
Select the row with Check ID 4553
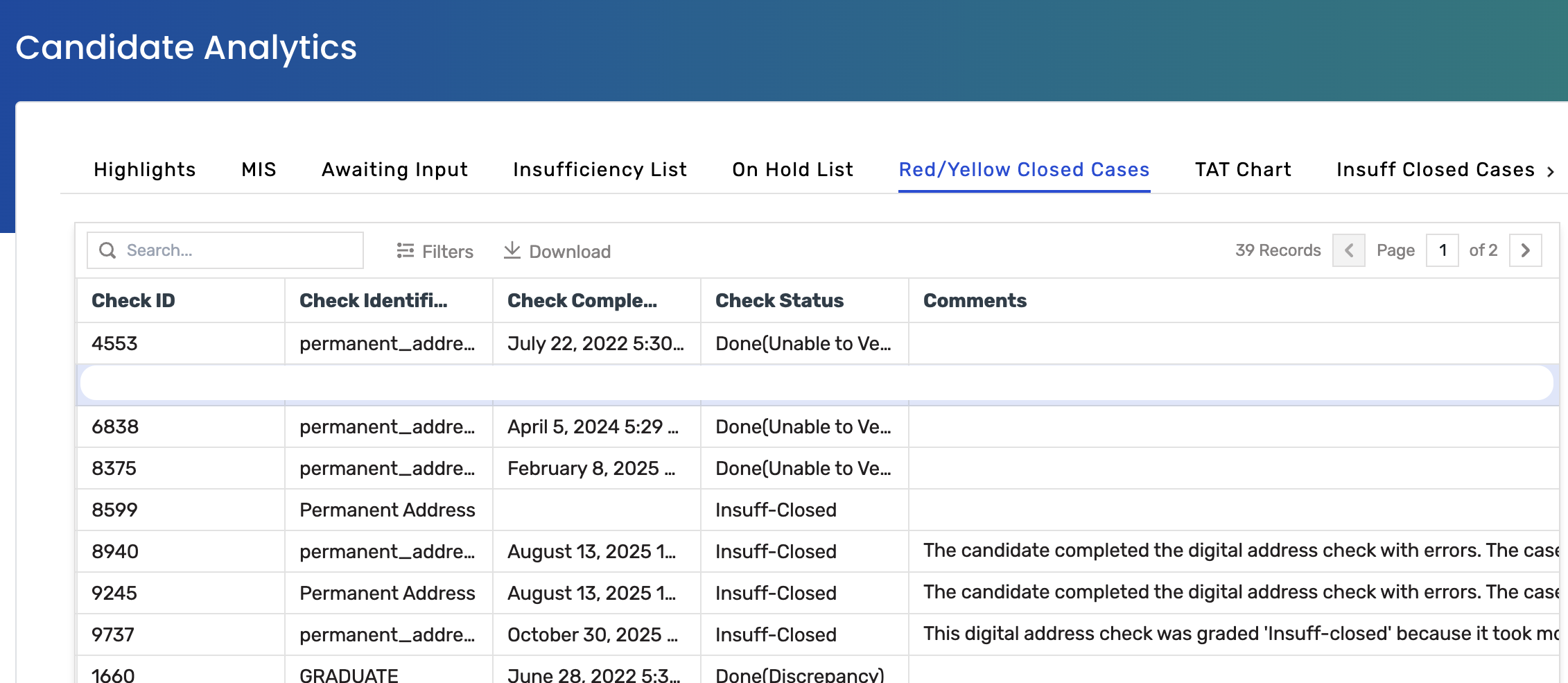tap(115, 344)
